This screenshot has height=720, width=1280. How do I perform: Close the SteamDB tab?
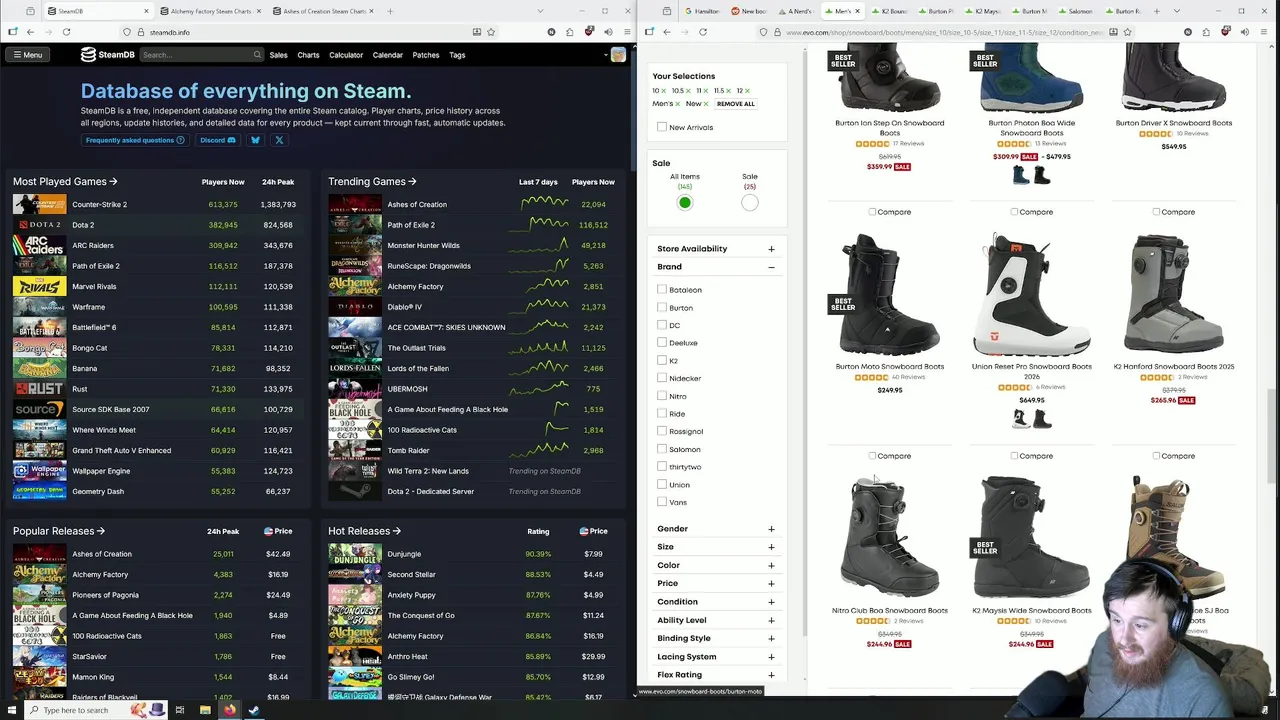(x=146, y=11)
